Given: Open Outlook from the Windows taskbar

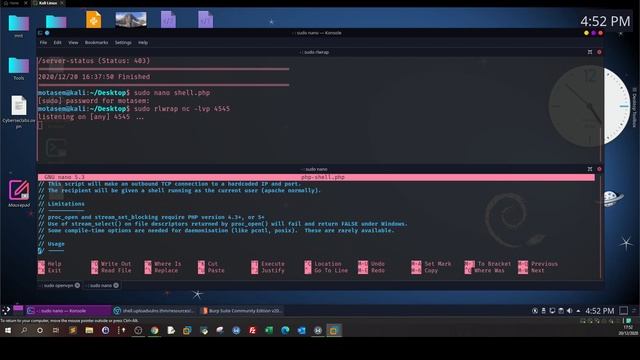Looking at the screenshot, I should (302, 330).
